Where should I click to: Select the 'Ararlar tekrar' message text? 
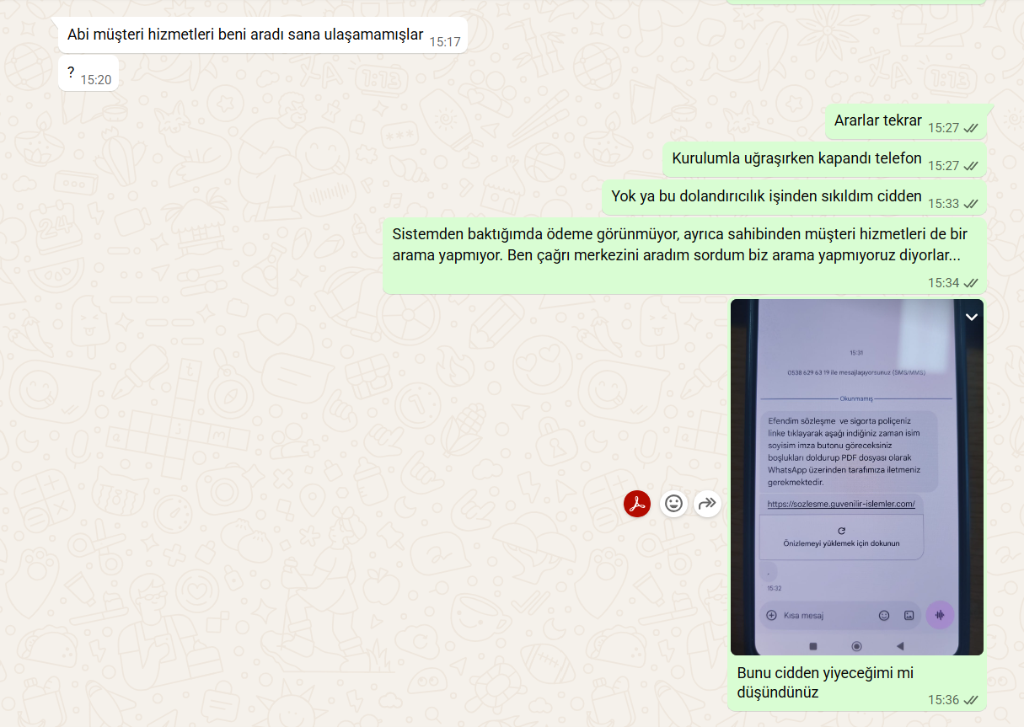point(878,121)
